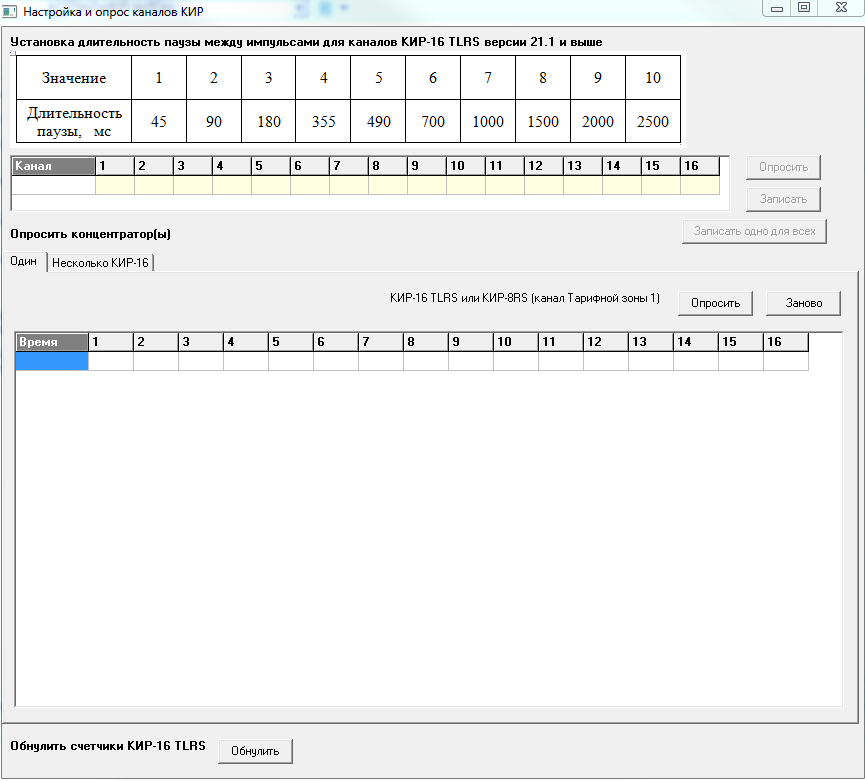Click the Время column header
Image resolution: width=865 pixels, height=781 pixels.
pos(52,342)
